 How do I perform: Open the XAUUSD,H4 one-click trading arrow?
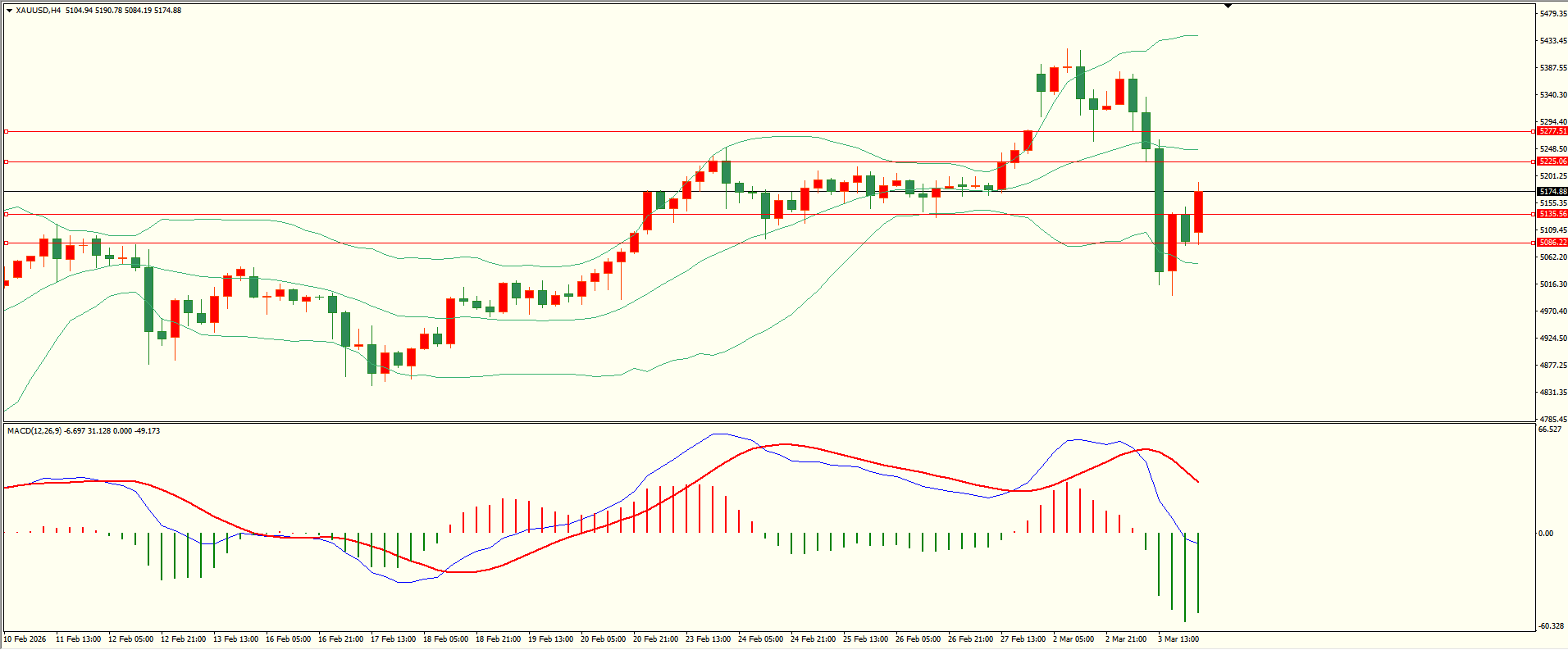(9, 11)
